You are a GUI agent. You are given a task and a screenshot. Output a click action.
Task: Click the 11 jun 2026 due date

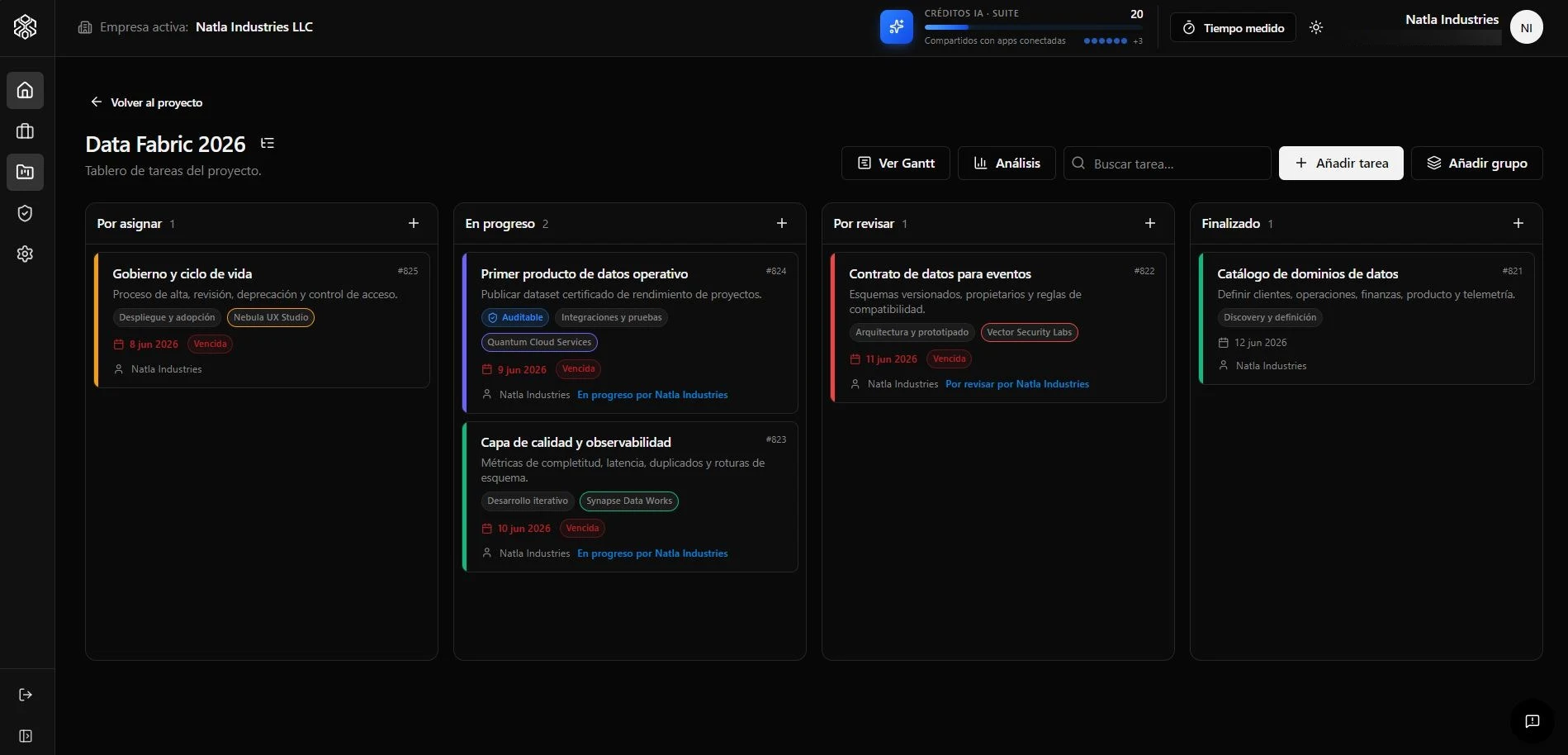tap(883, 359)
